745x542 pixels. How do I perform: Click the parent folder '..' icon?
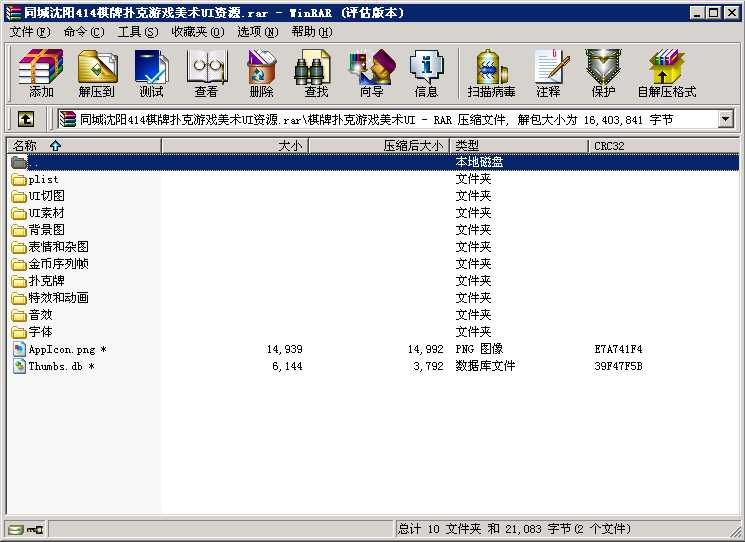pyautogui.click(x=19, y=162)
